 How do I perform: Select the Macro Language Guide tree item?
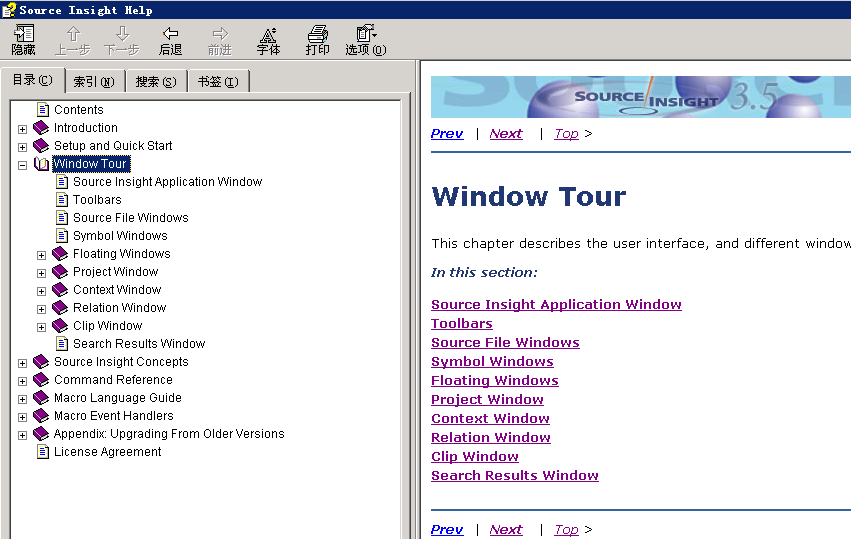(118, 398)
